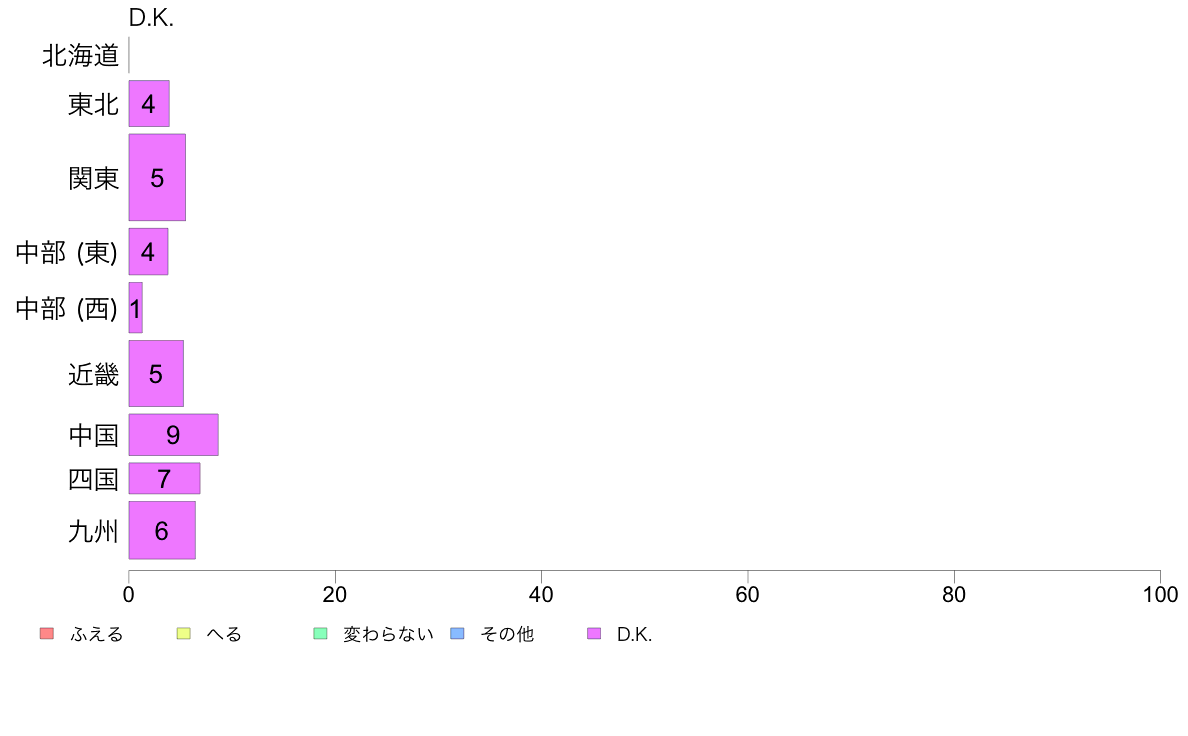Select the 四国 bar labeled 7
Image resolution: width=1188 pixels, height=736 pixels.
pos(164,478)
